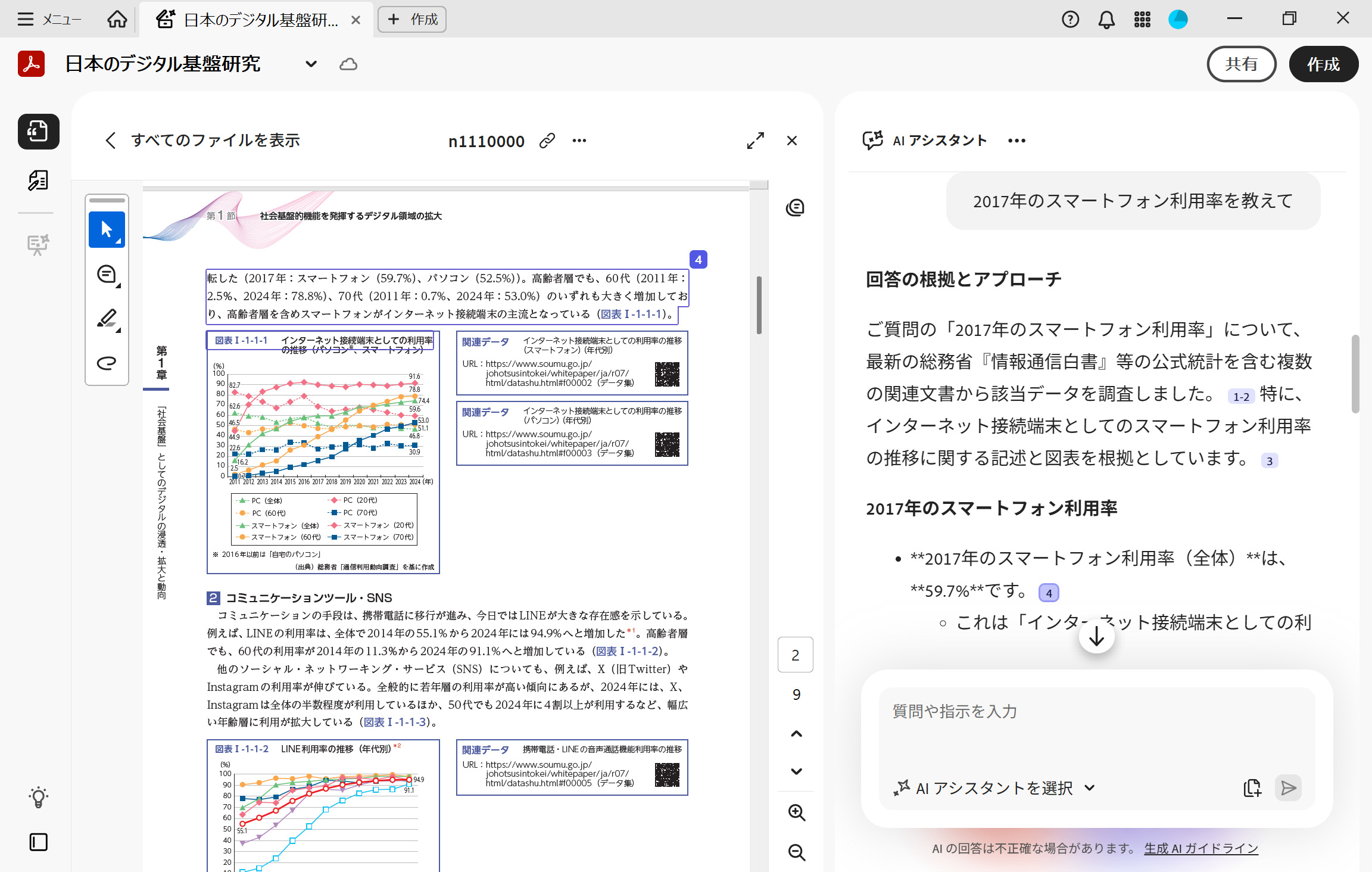Open AI Assistant more options menu

1016,141
